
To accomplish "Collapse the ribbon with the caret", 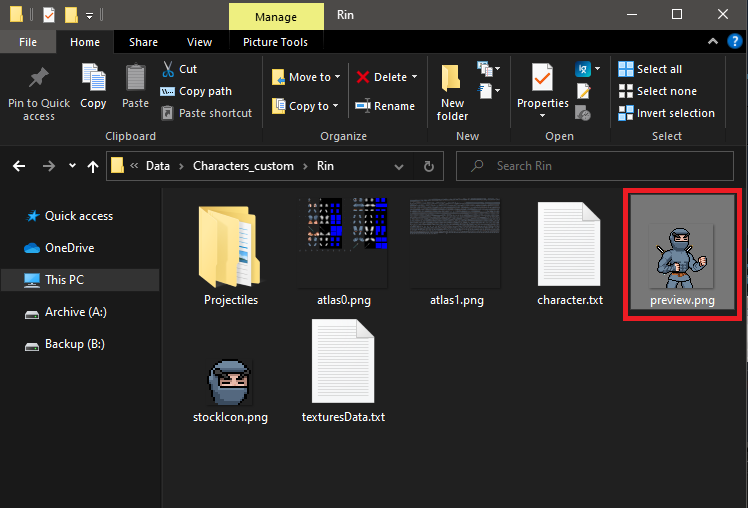I will (x=713, y=41).
